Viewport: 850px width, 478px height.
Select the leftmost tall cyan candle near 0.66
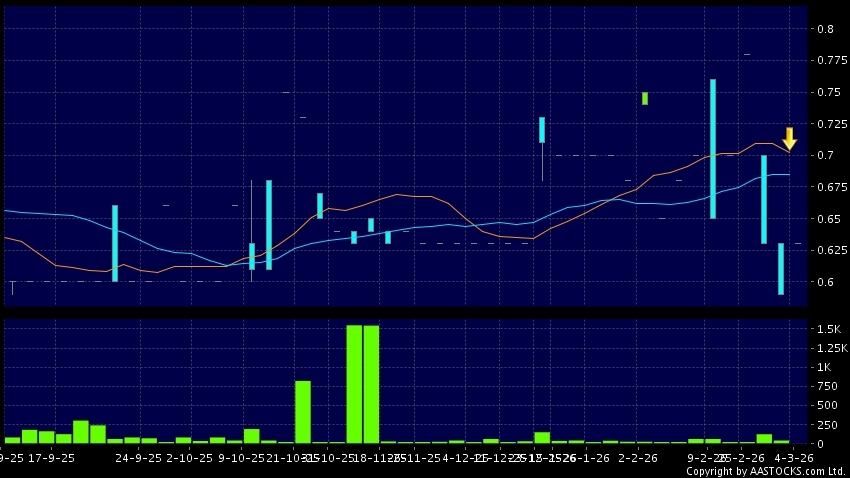115,243
